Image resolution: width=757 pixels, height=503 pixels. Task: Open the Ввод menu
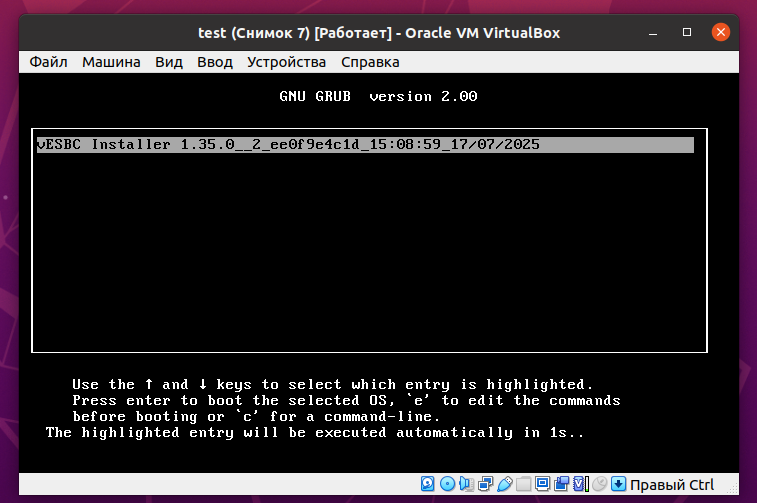[215, 62]
